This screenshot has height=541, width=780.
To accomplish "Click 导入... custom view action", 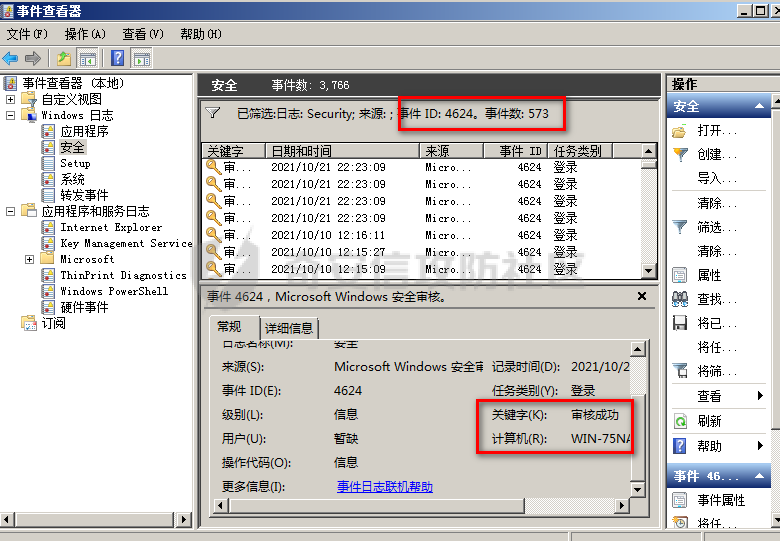I will click(716, 178).
